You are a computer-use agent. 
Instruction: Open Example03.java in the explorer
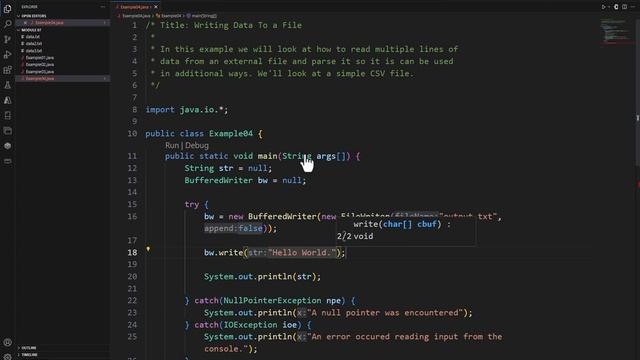(40, 71)
